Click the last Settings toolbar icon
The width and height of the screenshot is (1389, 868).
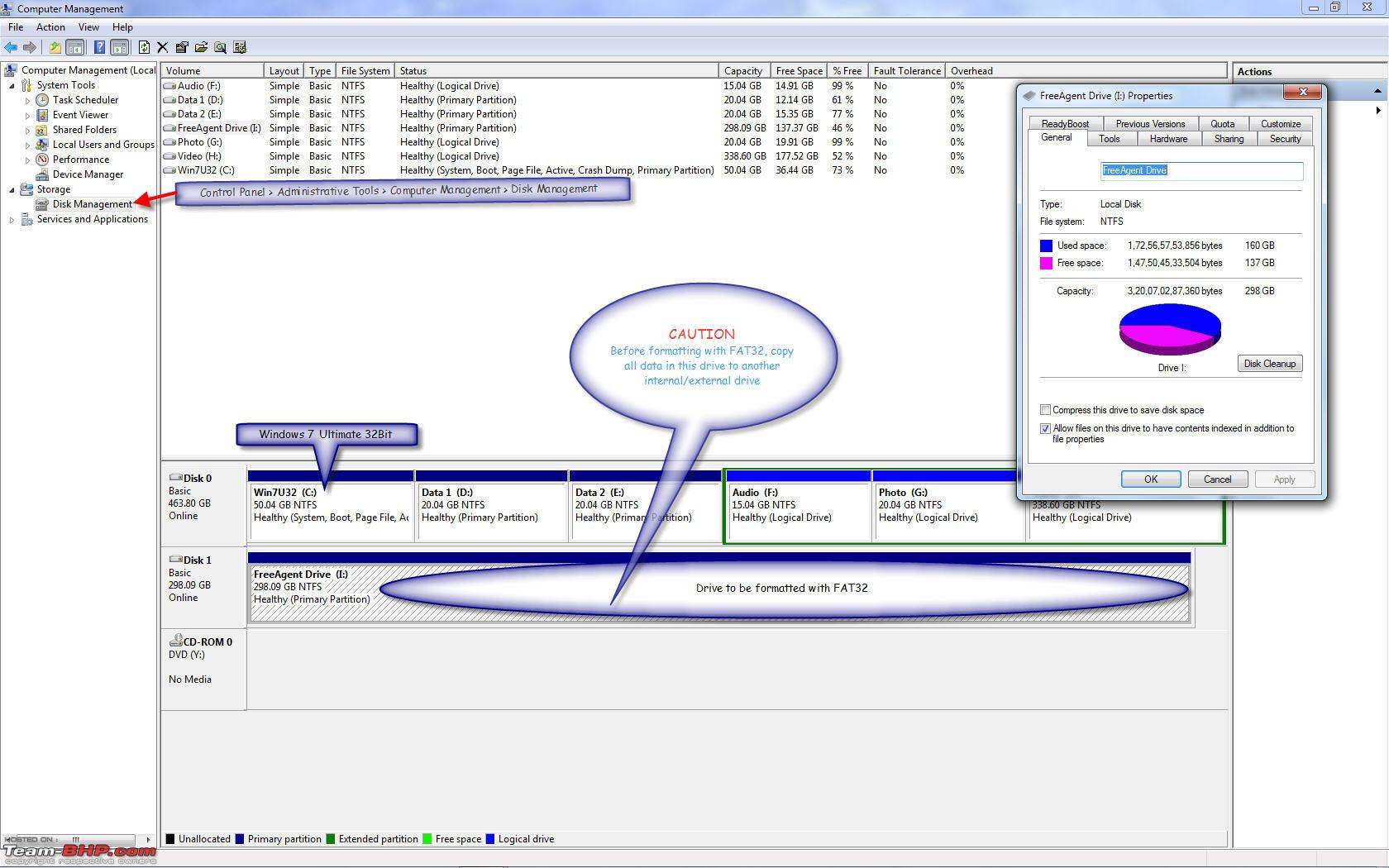point(240,47)
